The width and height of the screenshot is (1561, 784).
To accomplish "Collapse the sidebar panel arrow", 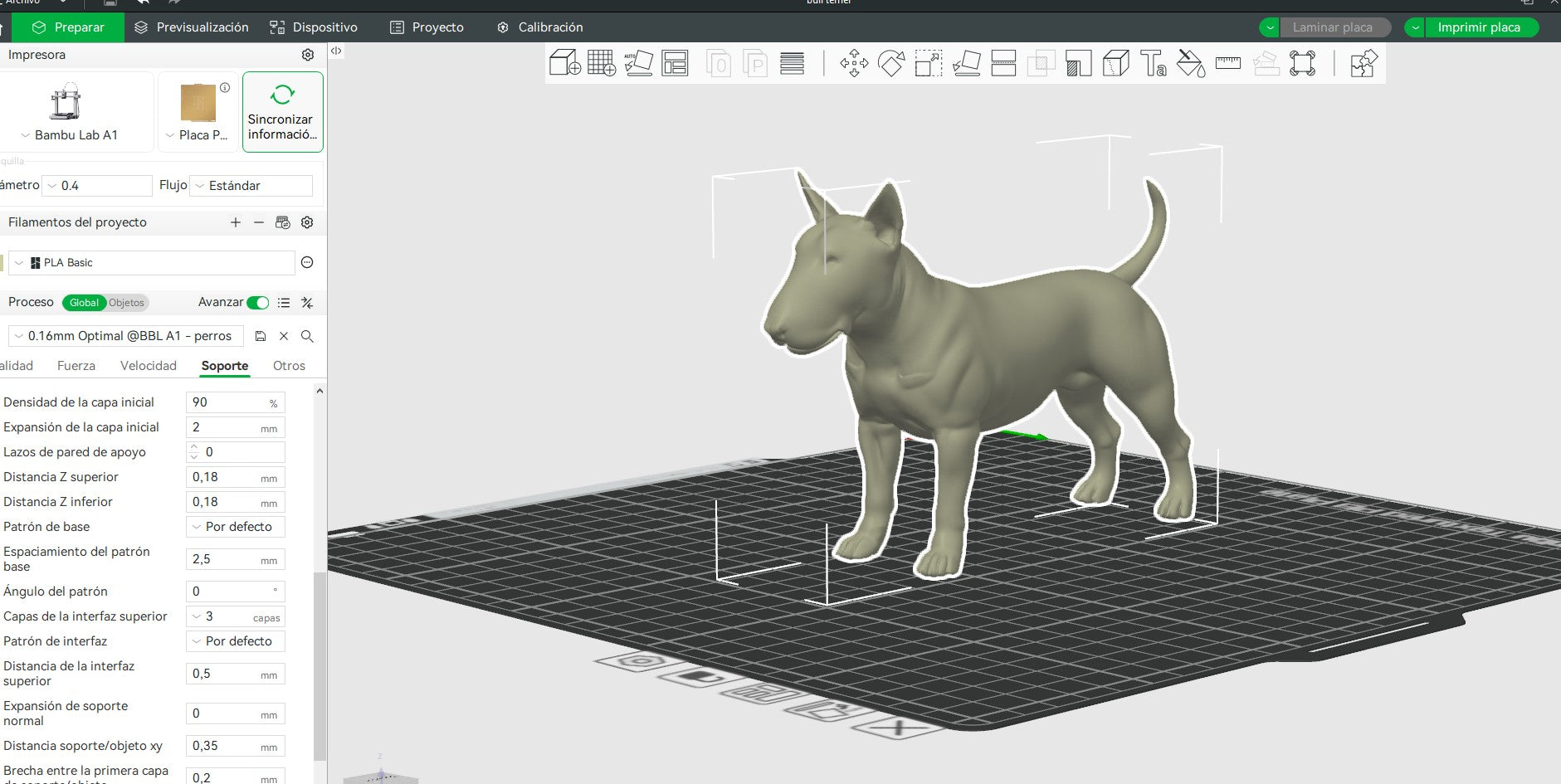I will (336, 51).
